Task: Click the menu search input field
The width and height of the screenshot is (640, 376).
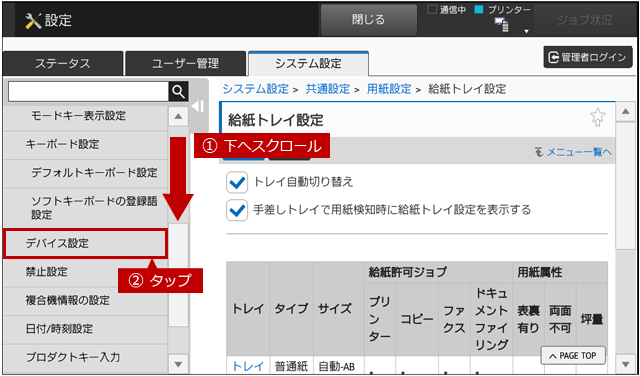Action: coord(88,92)
